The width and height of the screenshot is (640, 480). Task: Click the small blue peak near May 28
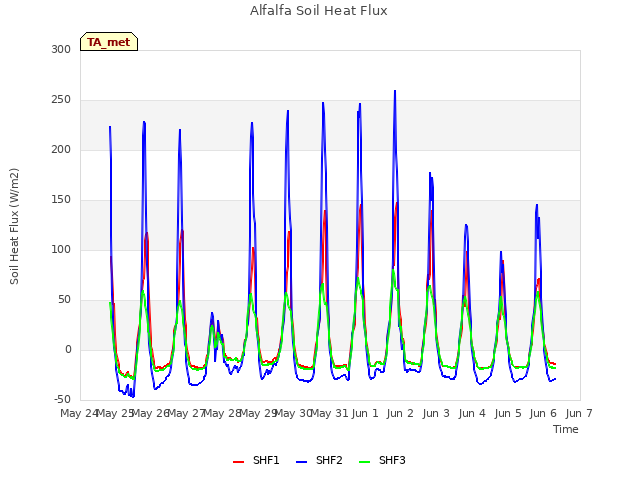pos(212,313)
